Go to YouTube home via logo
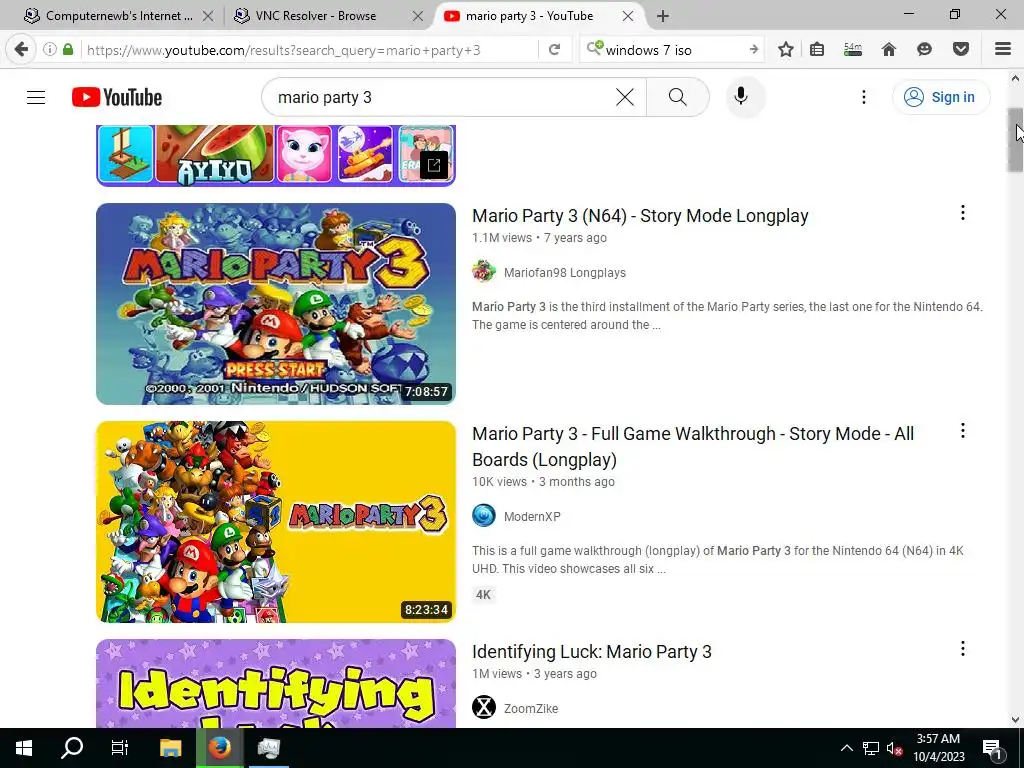 117,97
